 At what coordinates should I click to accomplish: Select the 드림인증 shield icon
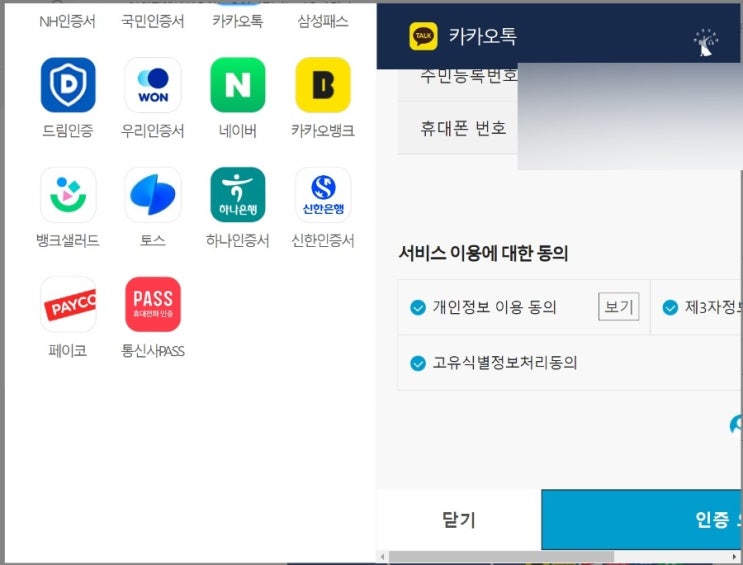click(x=68, y=85)
